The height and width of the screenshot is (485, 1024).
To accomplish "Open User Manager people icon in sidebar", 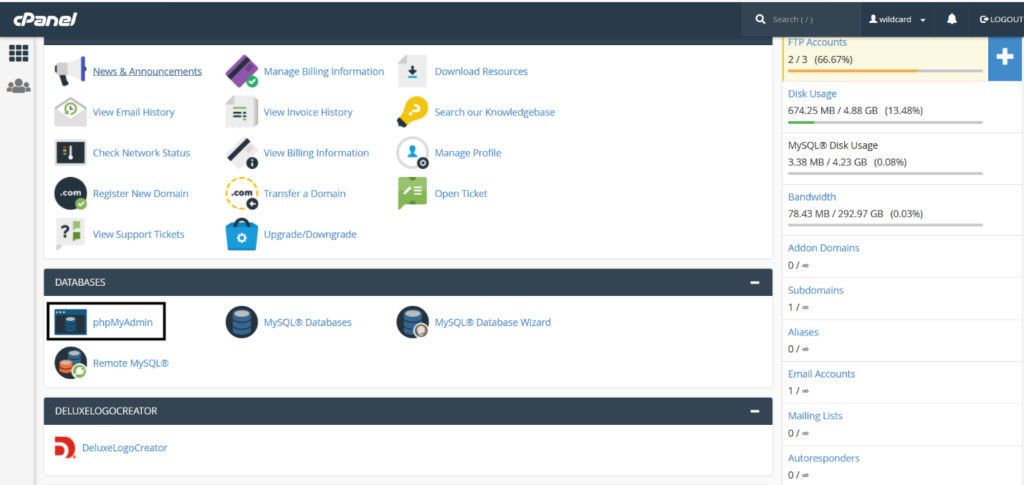I will pos(18,86).
